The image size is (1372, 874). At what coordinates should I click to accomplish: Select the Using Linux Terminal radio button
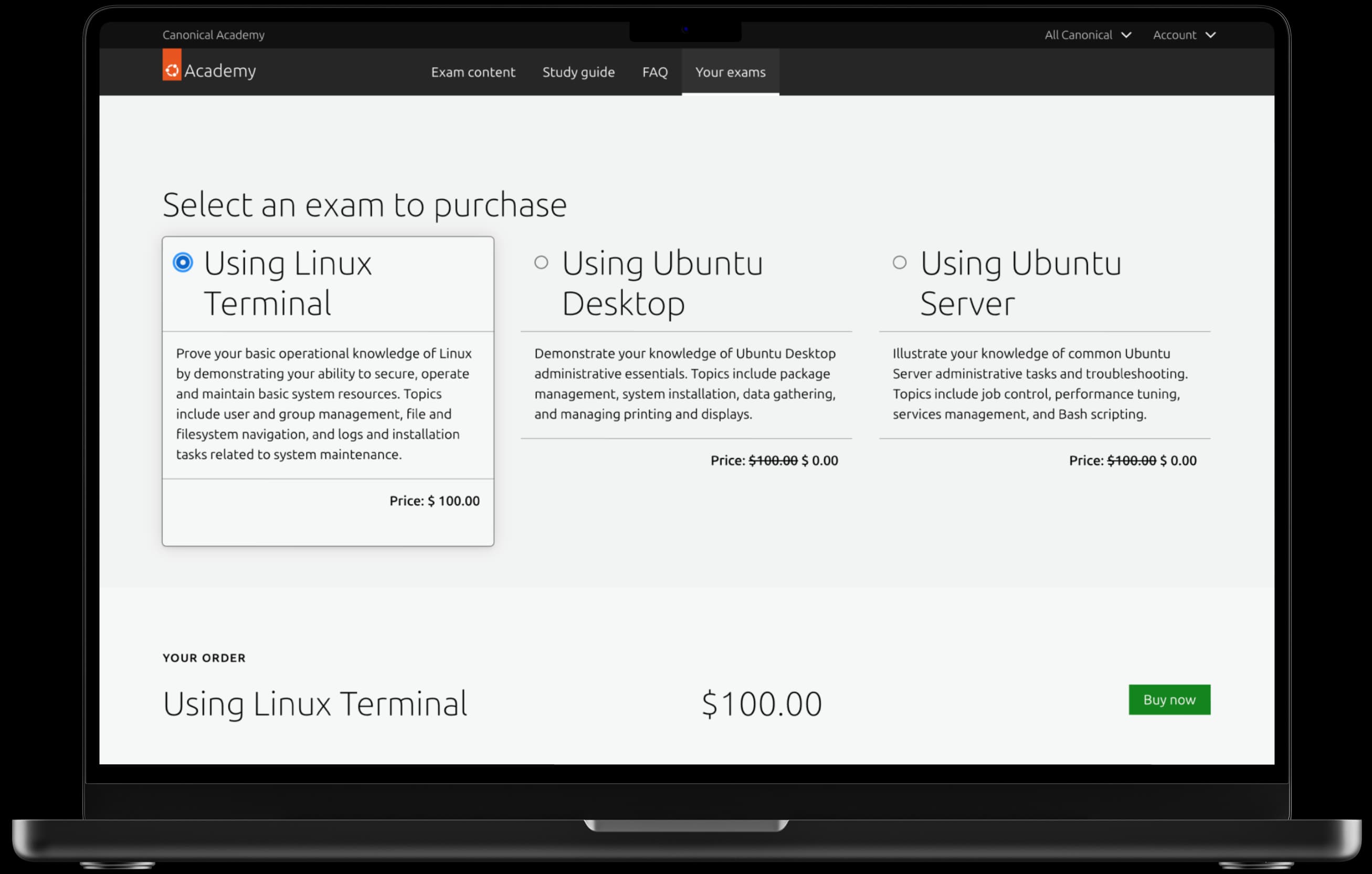pyautogui.click(x=183, y=262)
